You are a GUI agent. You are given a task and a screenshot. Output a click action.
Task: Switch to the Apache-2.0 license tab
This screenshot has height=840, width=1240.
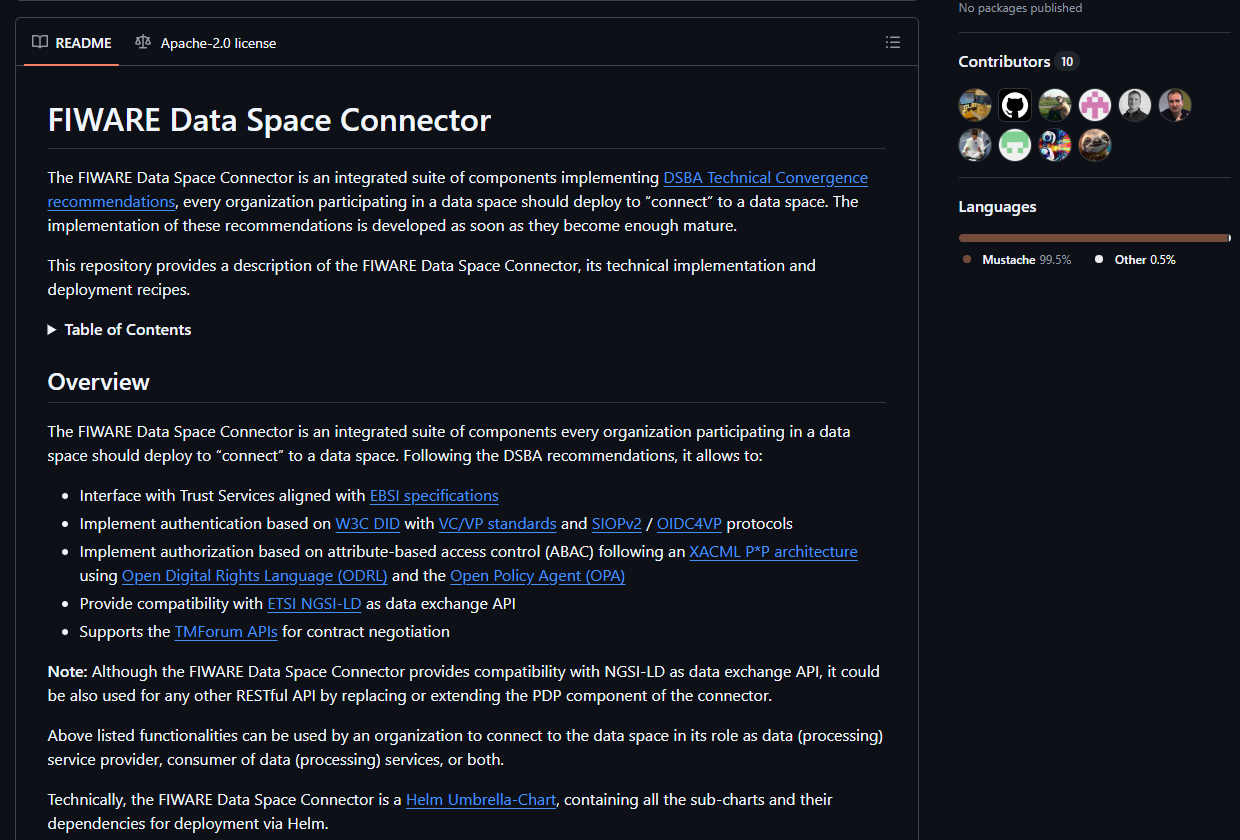pos(217,43)
